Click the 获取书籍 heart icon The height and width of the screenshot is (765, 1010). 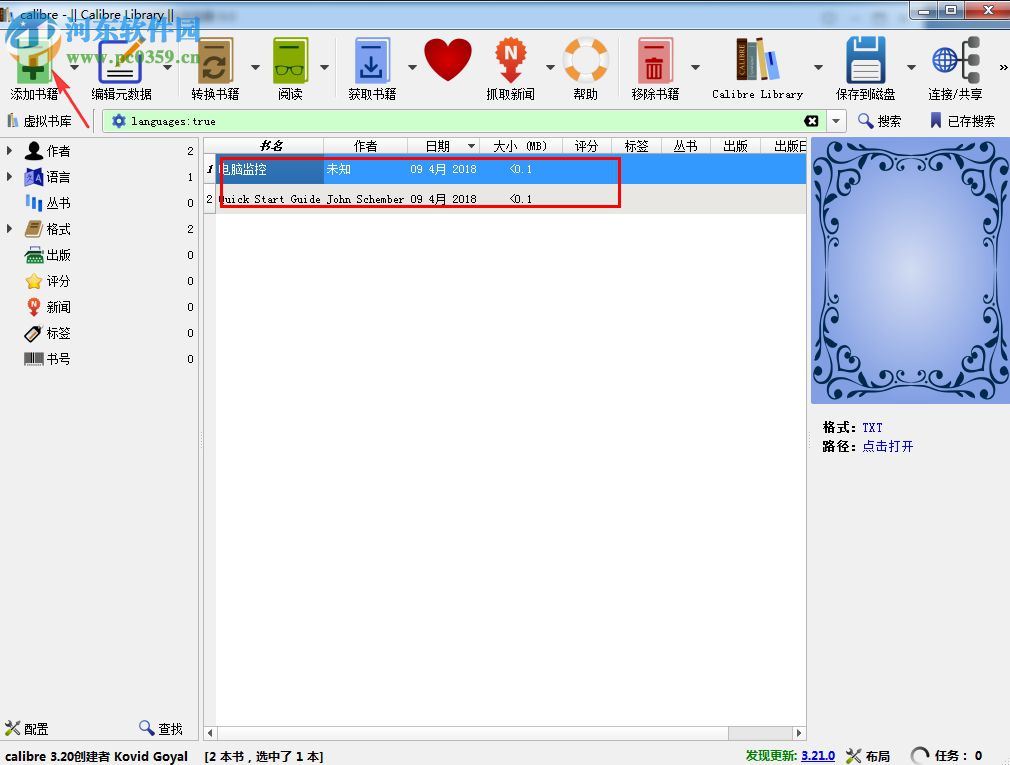[x=448, y=60]
